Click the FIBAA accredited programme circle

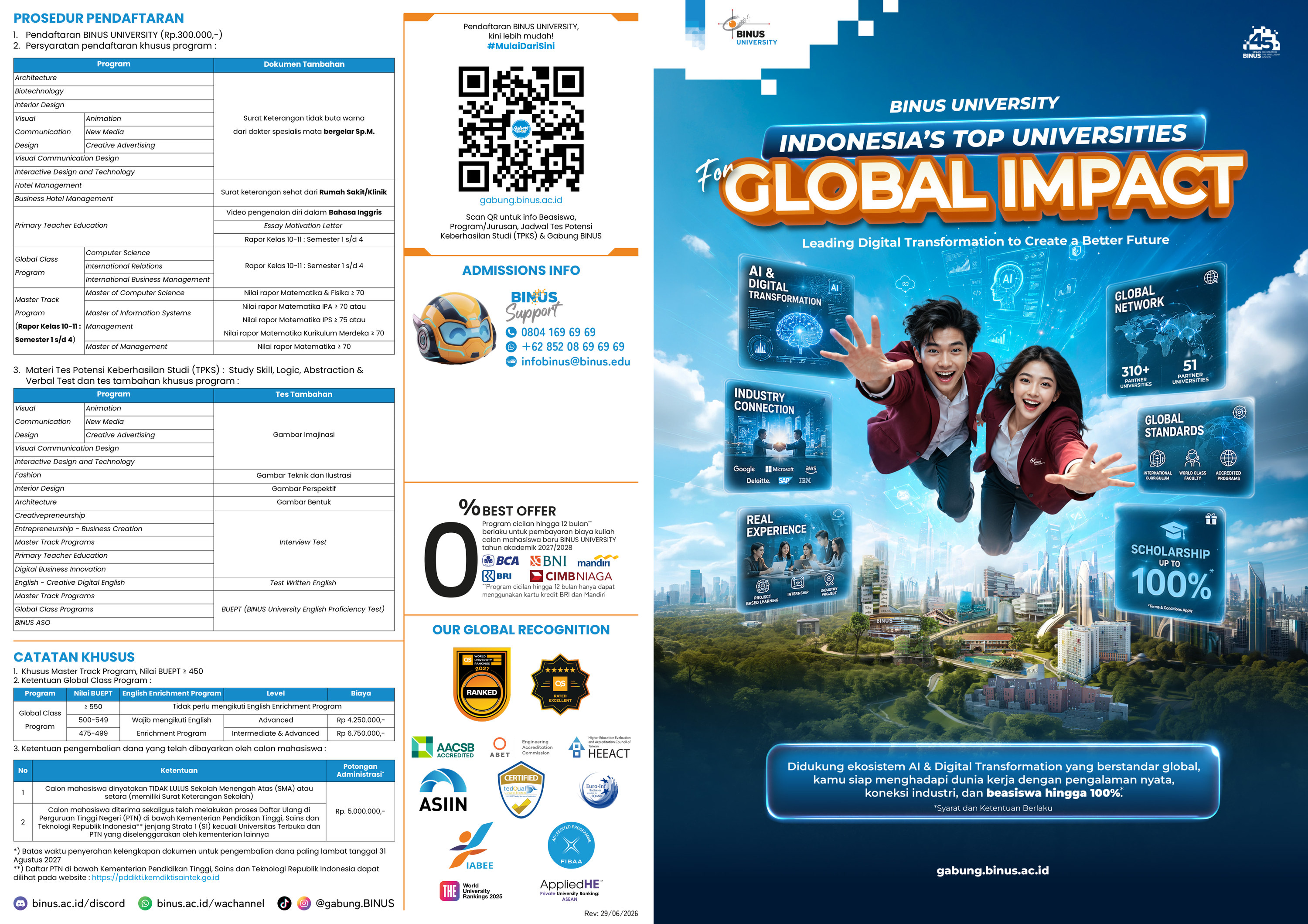click(x=571, y=845)
